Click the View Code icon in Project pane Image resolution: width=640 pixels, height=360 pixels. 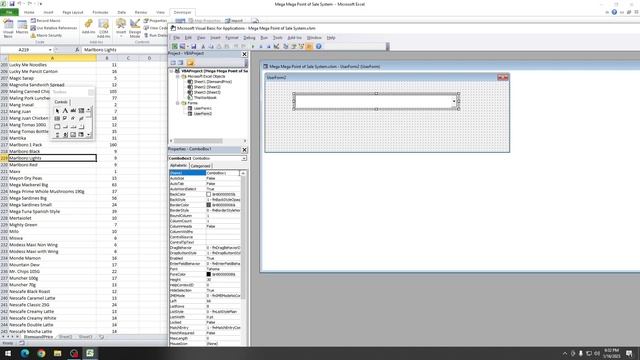coord(173,63)
